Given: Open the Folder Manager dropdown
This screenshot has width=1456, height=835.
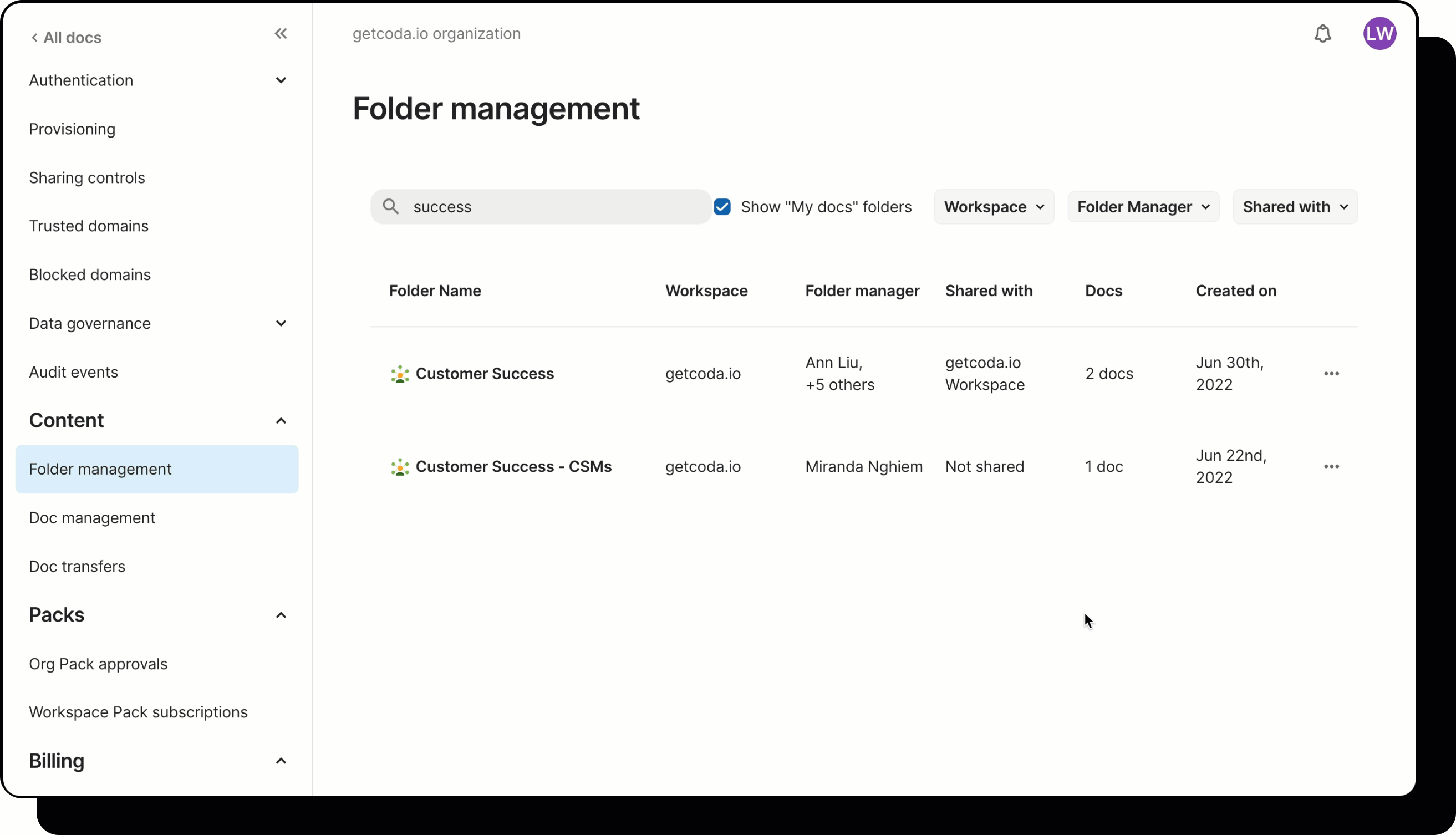Looking at the screenshot, I should pyautogui.click(x=1143, y=206).
